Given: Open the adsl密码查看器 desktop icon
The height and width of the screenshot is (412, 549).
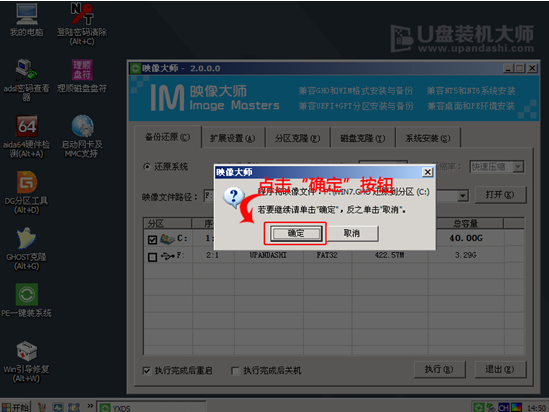Looking at the screenshot, I should point(27,80).
